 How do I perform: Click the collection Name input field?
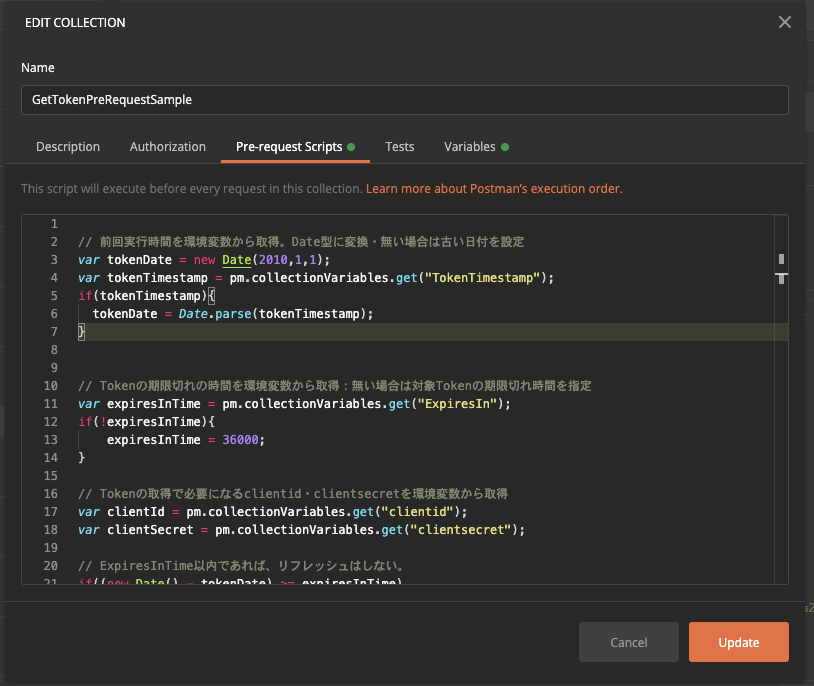(x=404, y=100)
